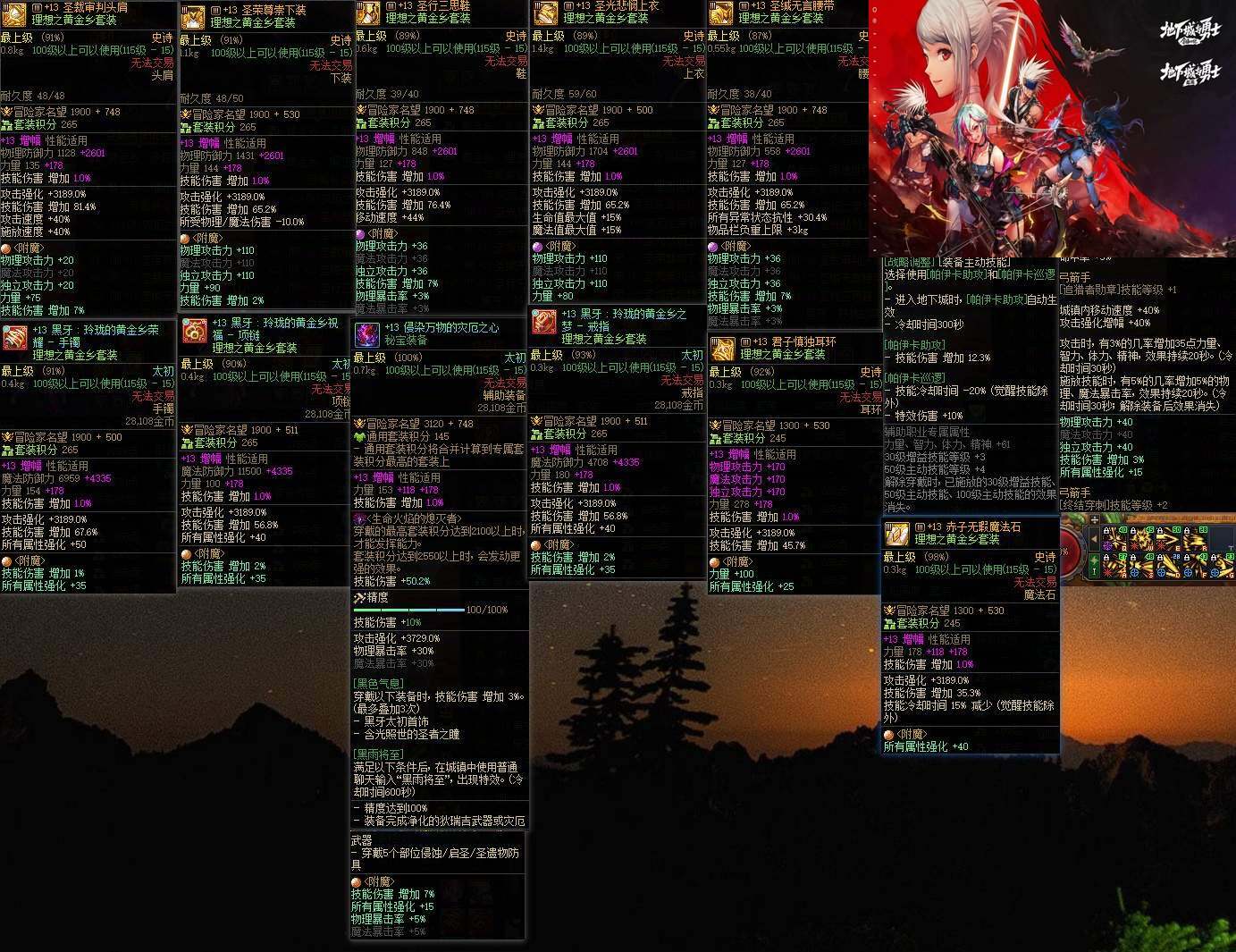Activate the A hotkey skill icon

[x=1114, y=566]
